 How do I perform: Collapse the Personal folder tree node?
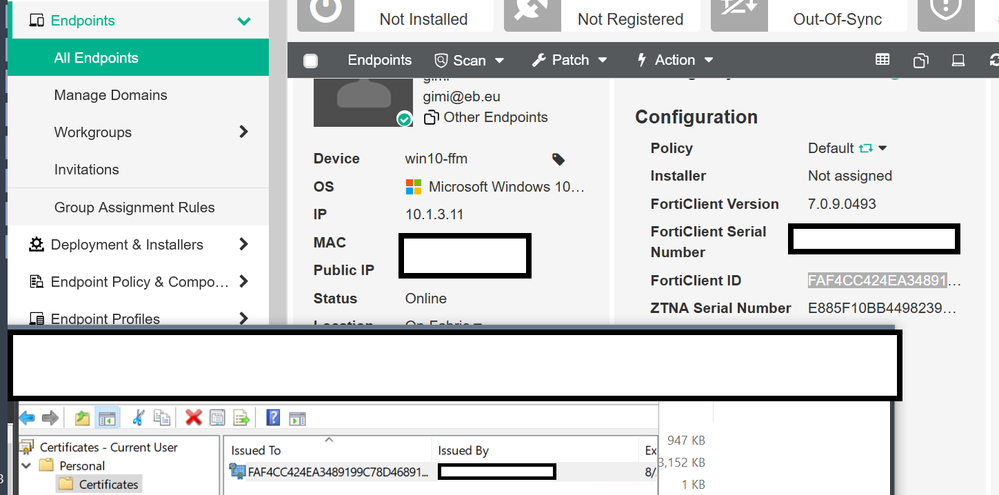click(27, 466)
